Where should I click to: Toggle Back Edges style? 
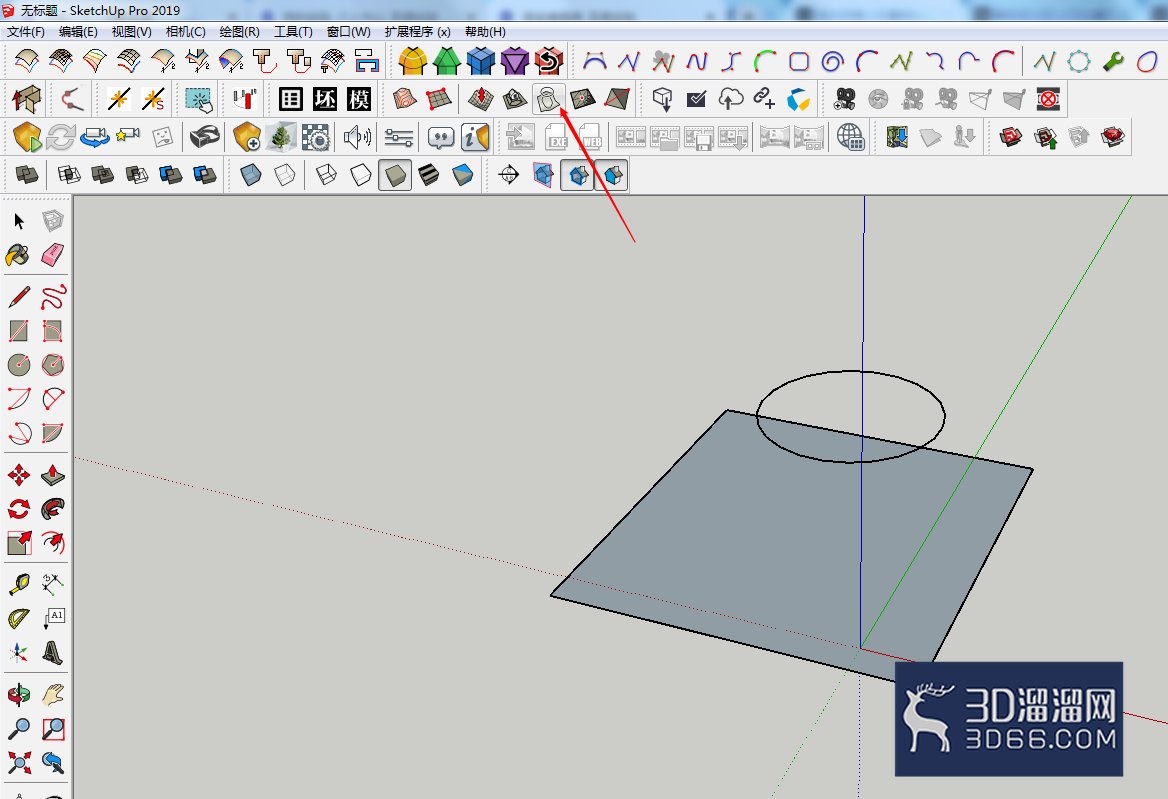pos(285,175)
